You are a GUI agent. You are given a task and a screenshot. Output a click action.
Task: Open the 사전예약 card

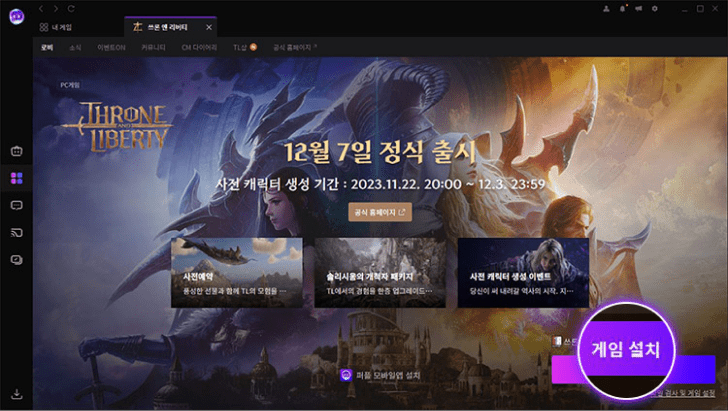(237, 273)
